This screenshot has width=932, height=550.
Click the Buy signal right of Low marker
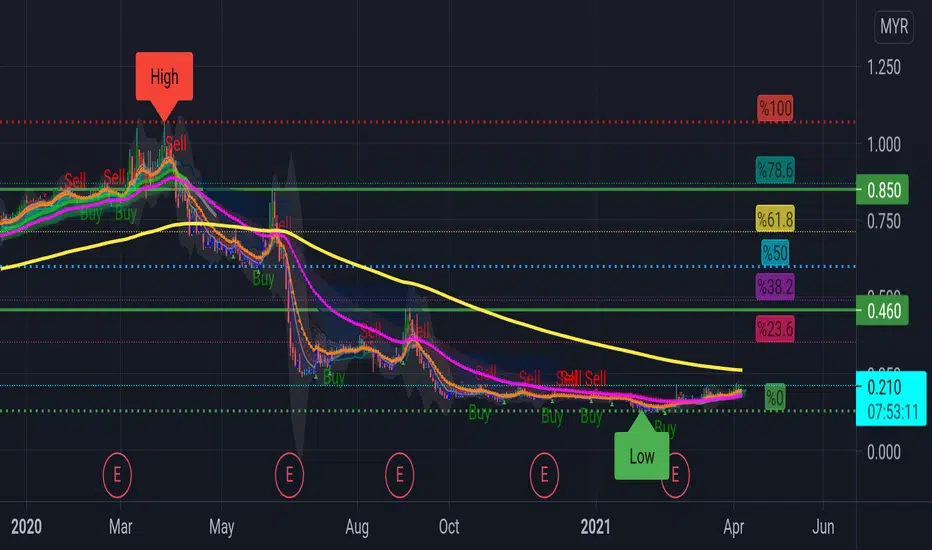665,428
